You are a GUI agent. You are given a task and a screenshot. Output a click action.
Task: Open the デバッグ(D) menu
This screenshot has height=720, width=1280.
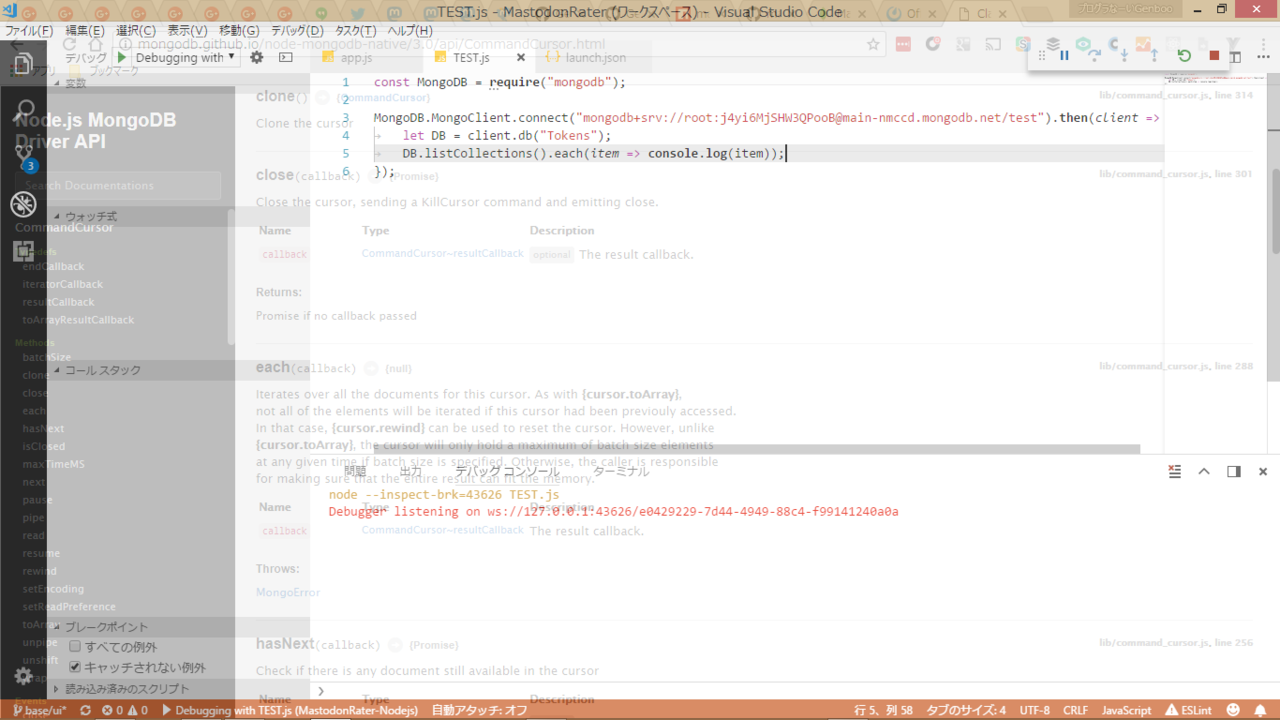click(297, 31)
